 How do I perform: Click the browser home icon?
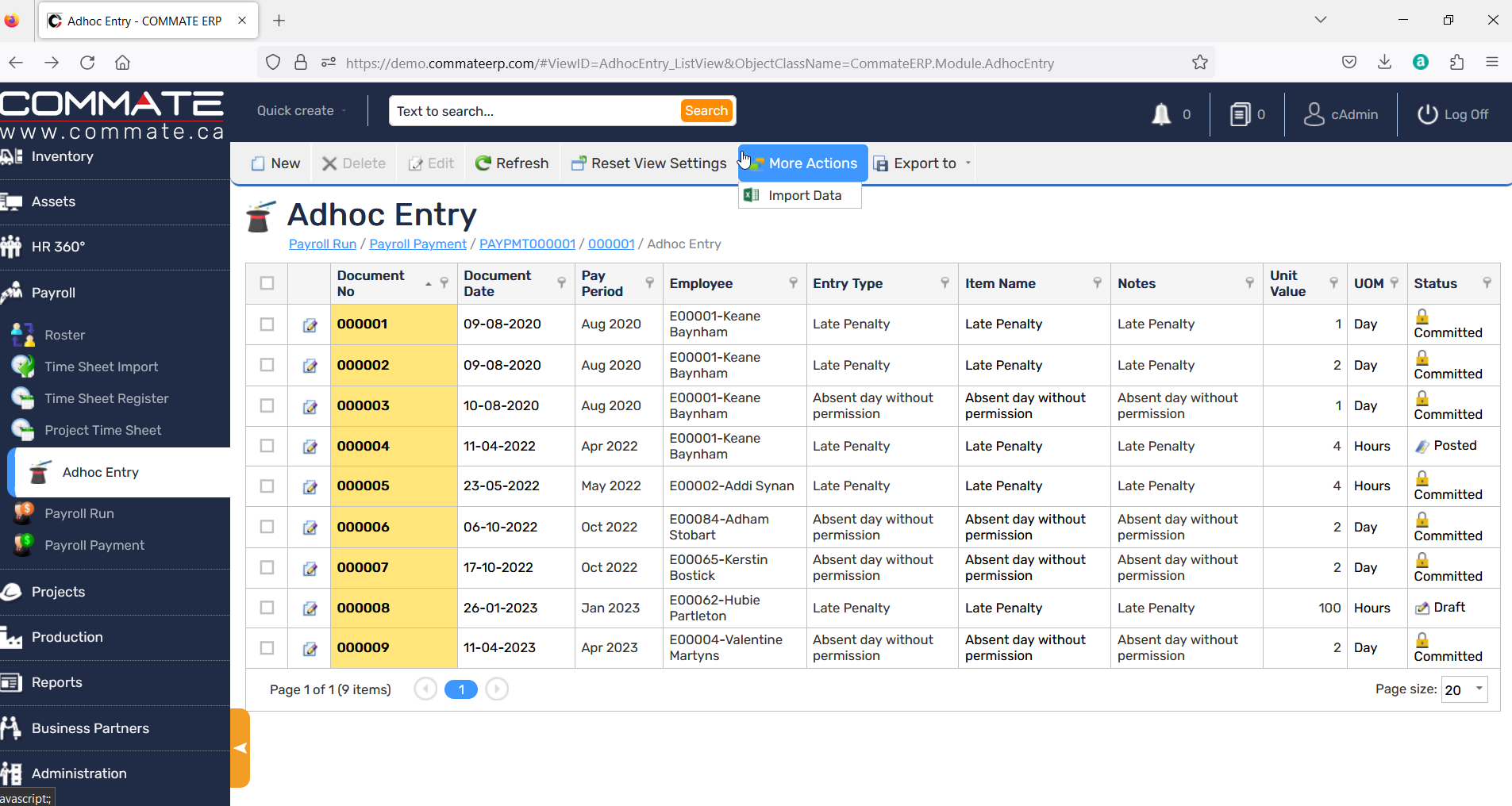pyautogui.click(x=122, y=63)
